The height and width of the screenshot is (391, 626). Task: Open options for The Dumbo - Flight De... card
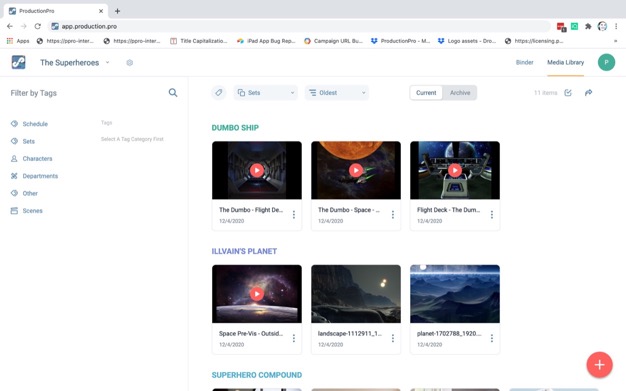point(294,215)
